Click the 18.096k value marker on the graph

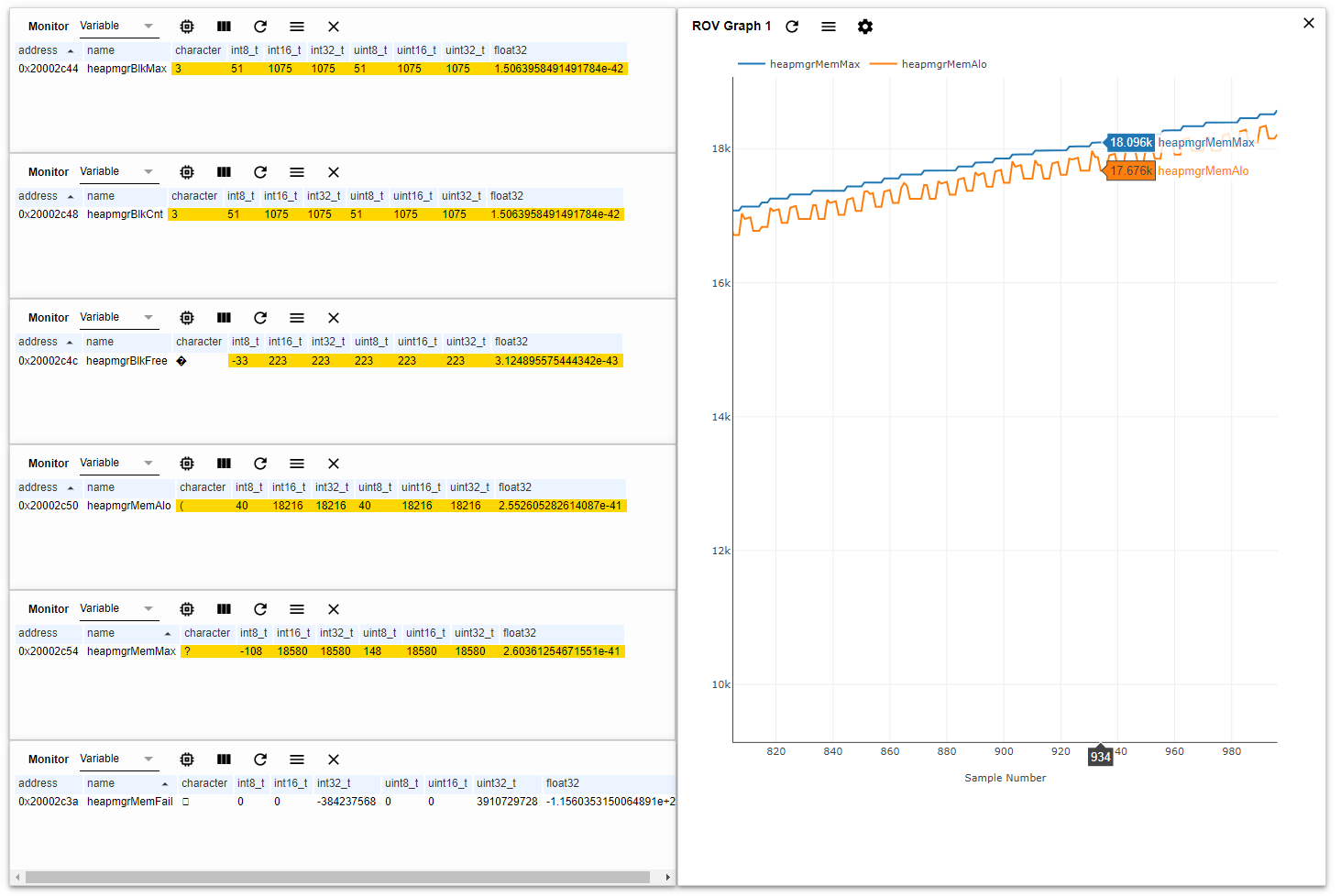[1129, 142]
